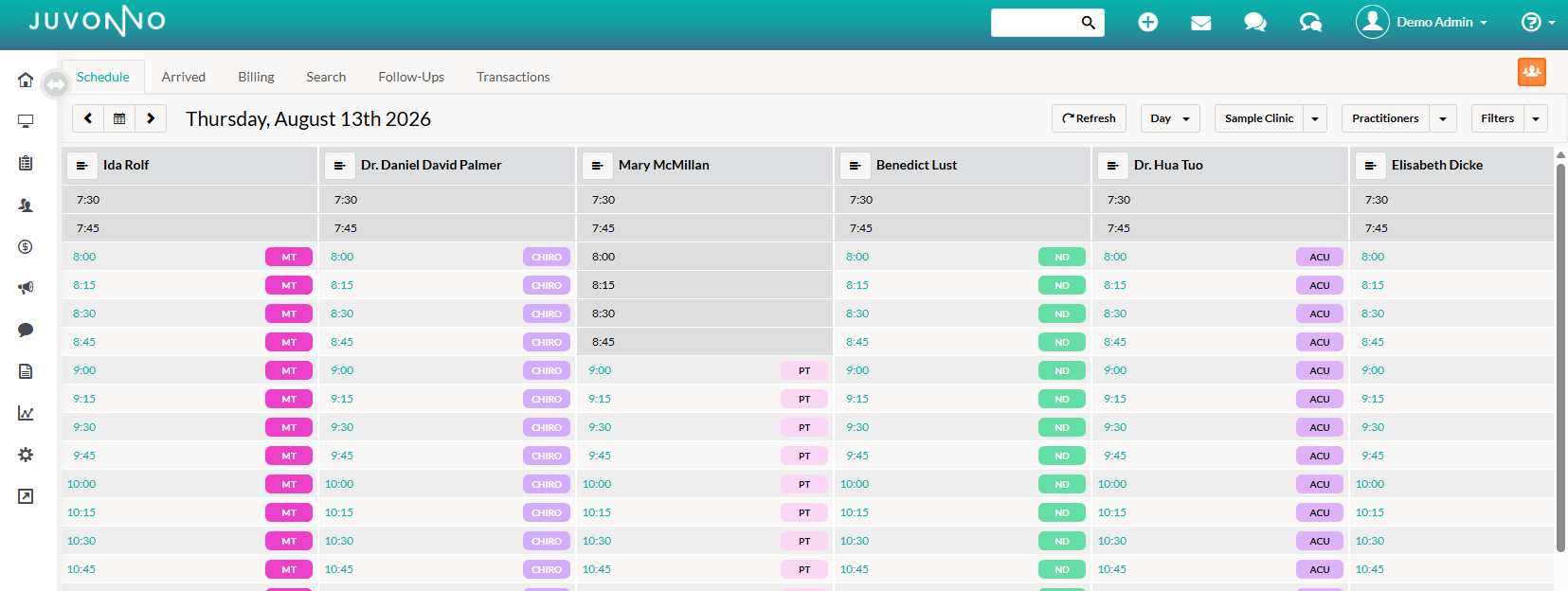Open Dr. Hua Tuo column menu icon
This screenshot has width=1568, height=591.
pos(1112,166)
